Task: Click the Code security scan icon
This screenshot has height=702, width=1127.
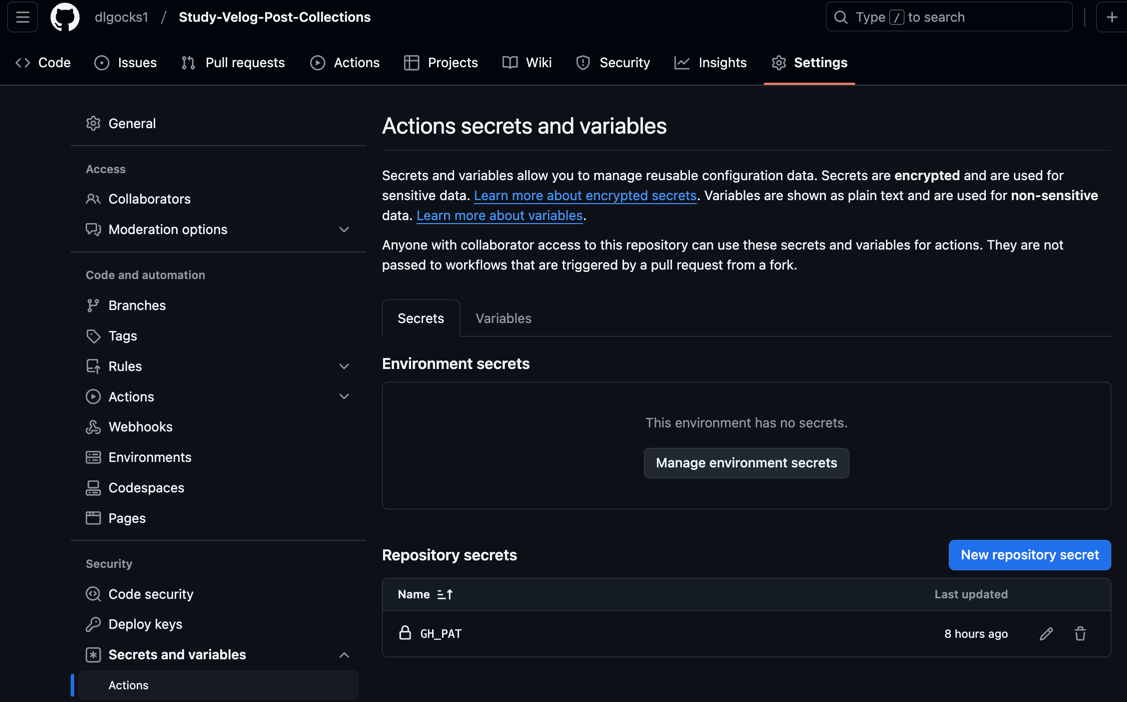Action: click(x=93, y=594)
